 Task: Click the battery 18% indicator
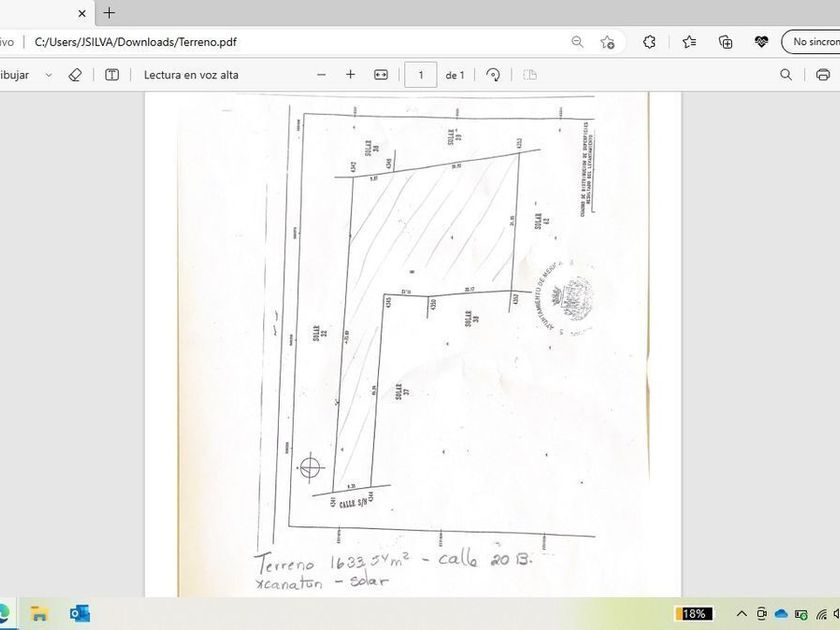(694, 613)
